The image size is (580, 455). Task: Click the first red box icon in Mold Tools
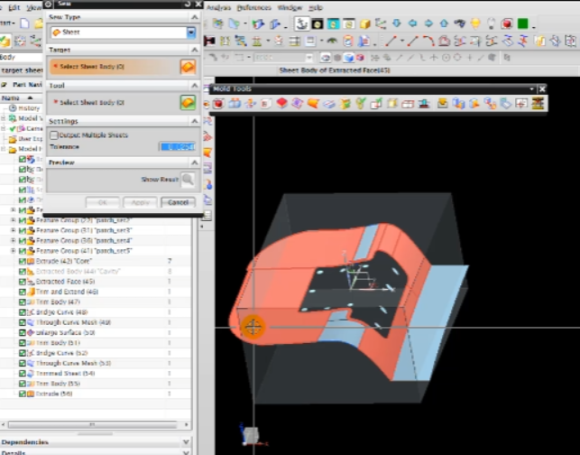pyautogui.click(x=218, y=104)
